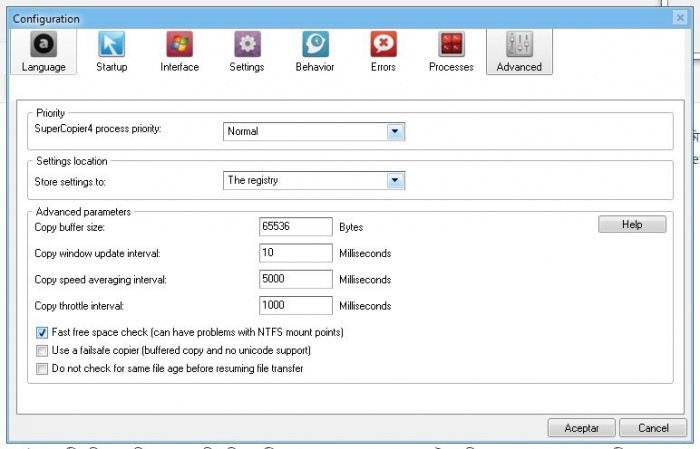
Task: Click the Copy buffer size field
Action: click(296, 226)
